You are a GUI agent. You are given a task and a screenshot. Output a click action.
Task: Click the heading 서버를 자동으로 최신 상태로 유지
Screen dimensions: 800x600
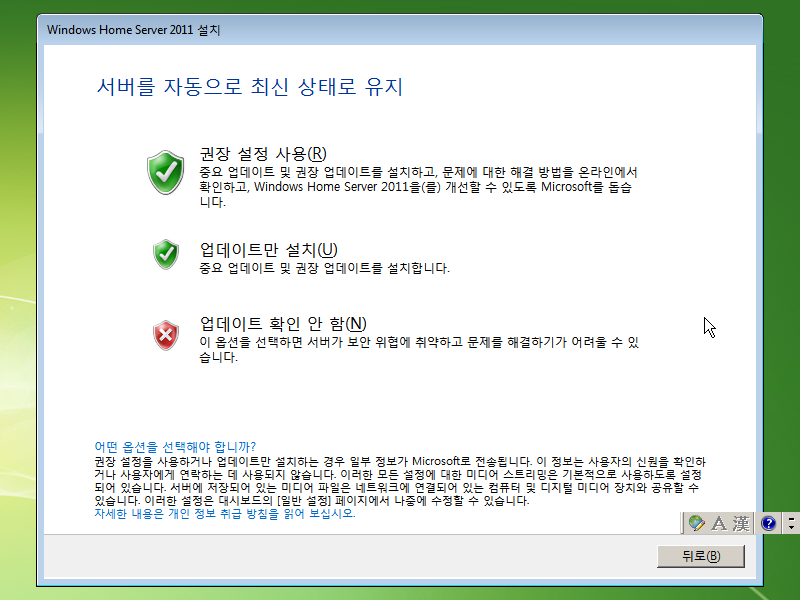249,86
